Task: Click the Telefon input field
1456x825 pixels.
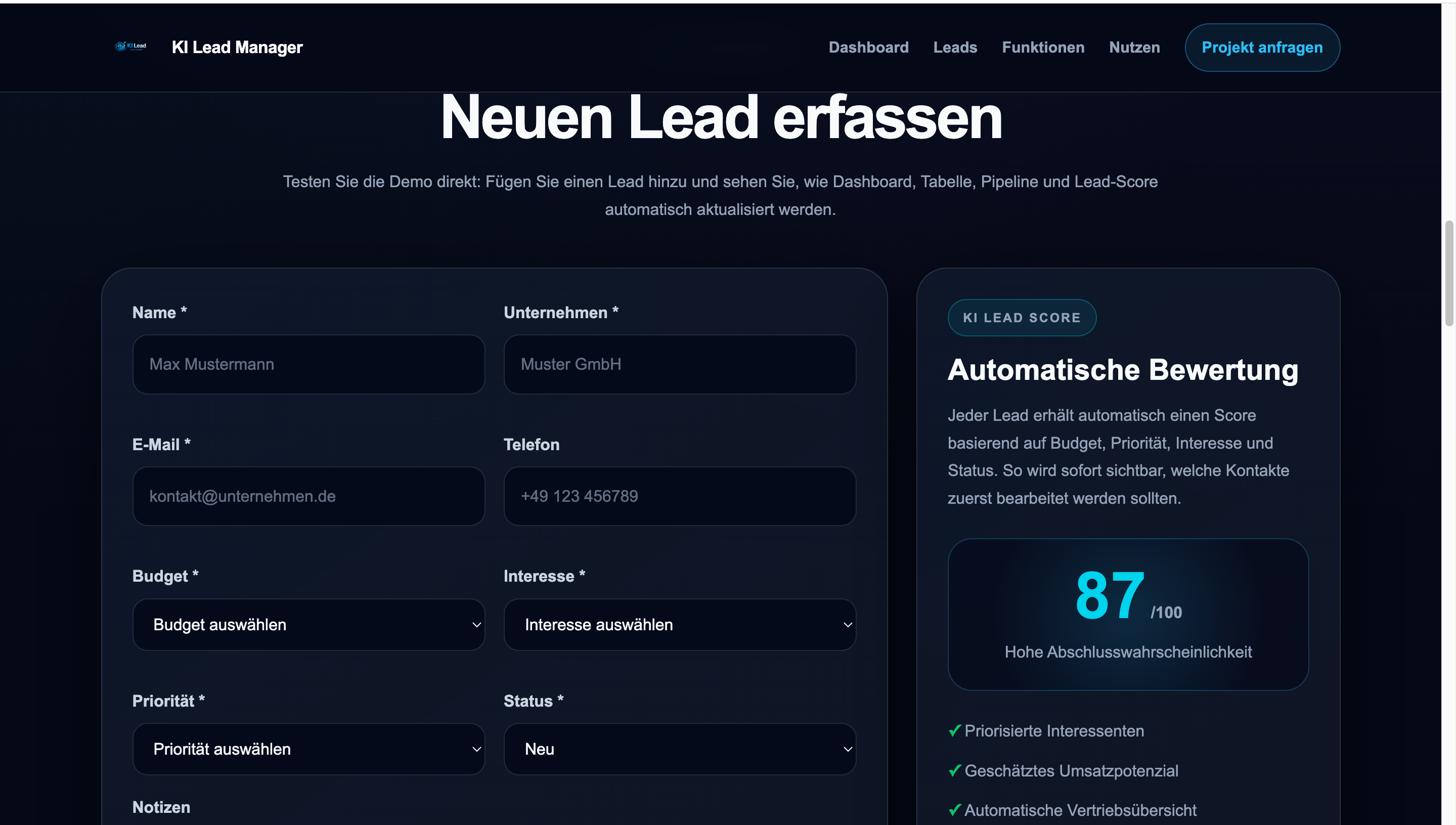Action: click(x=680, y=496)
